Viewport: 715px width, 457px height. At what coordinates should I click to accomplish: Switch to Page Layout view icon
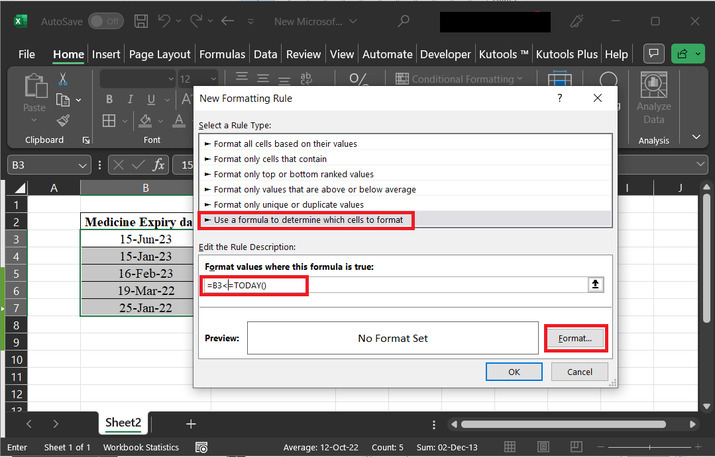[x=543, y=447]
